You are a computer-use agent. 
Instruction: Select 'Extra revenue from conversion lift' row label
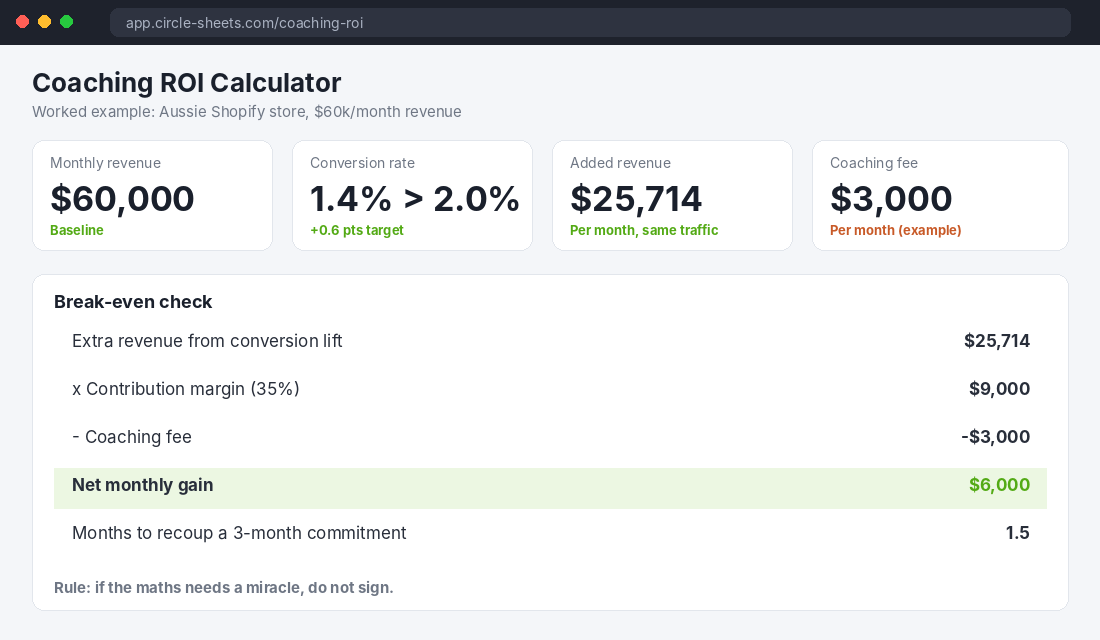pos(207,341)
